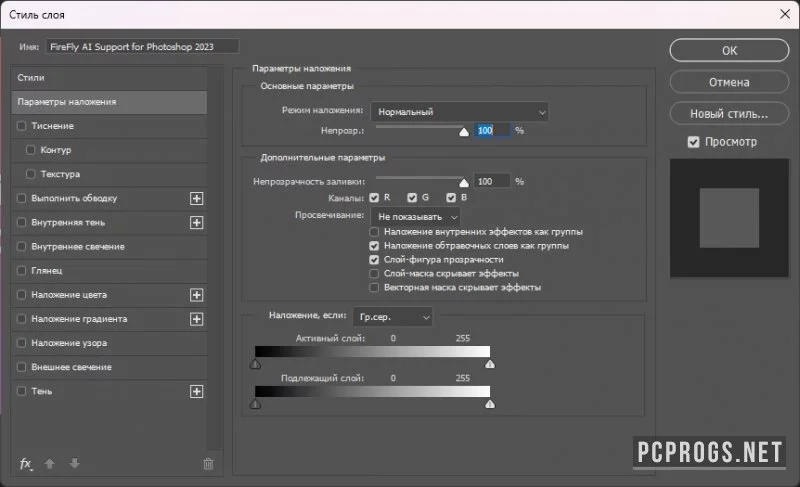Uncheck the G channel checkbox
Viewport: 800px width, 487px height.
click(412, 197)
